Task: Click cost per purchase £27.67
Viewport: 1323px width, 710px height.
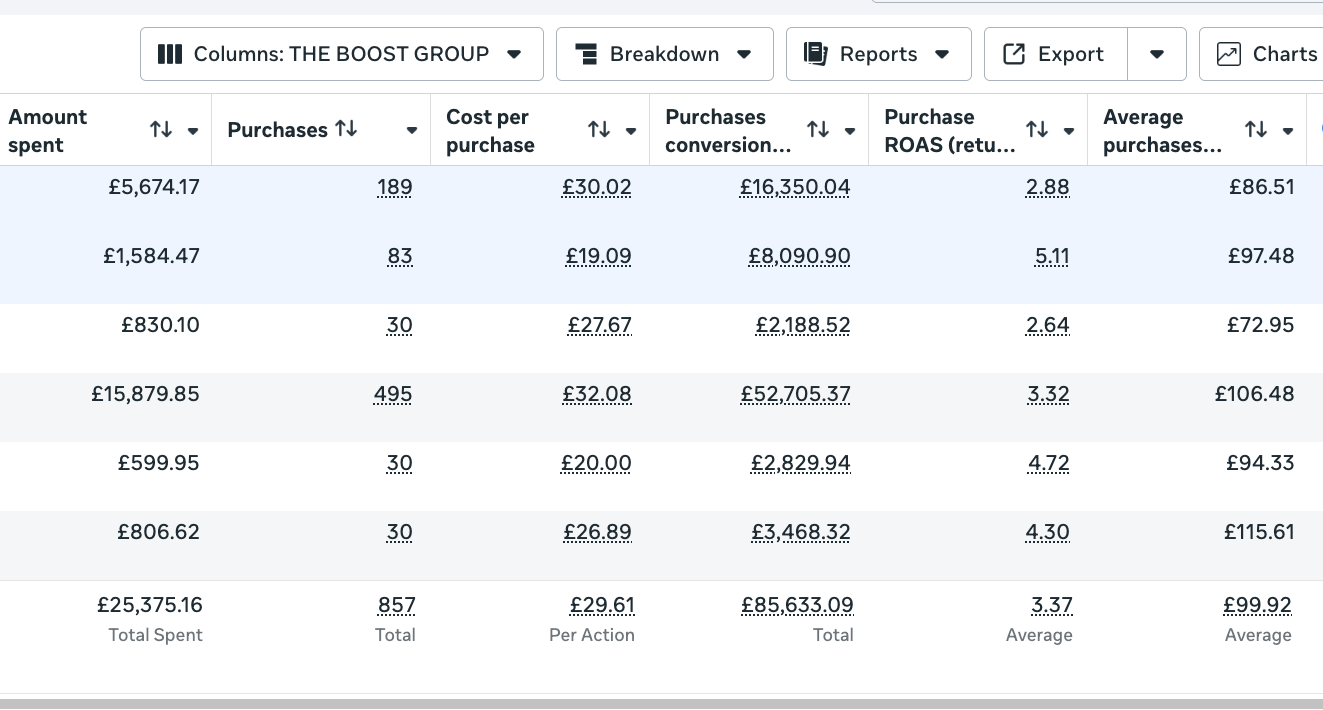Action: (600, 326)
